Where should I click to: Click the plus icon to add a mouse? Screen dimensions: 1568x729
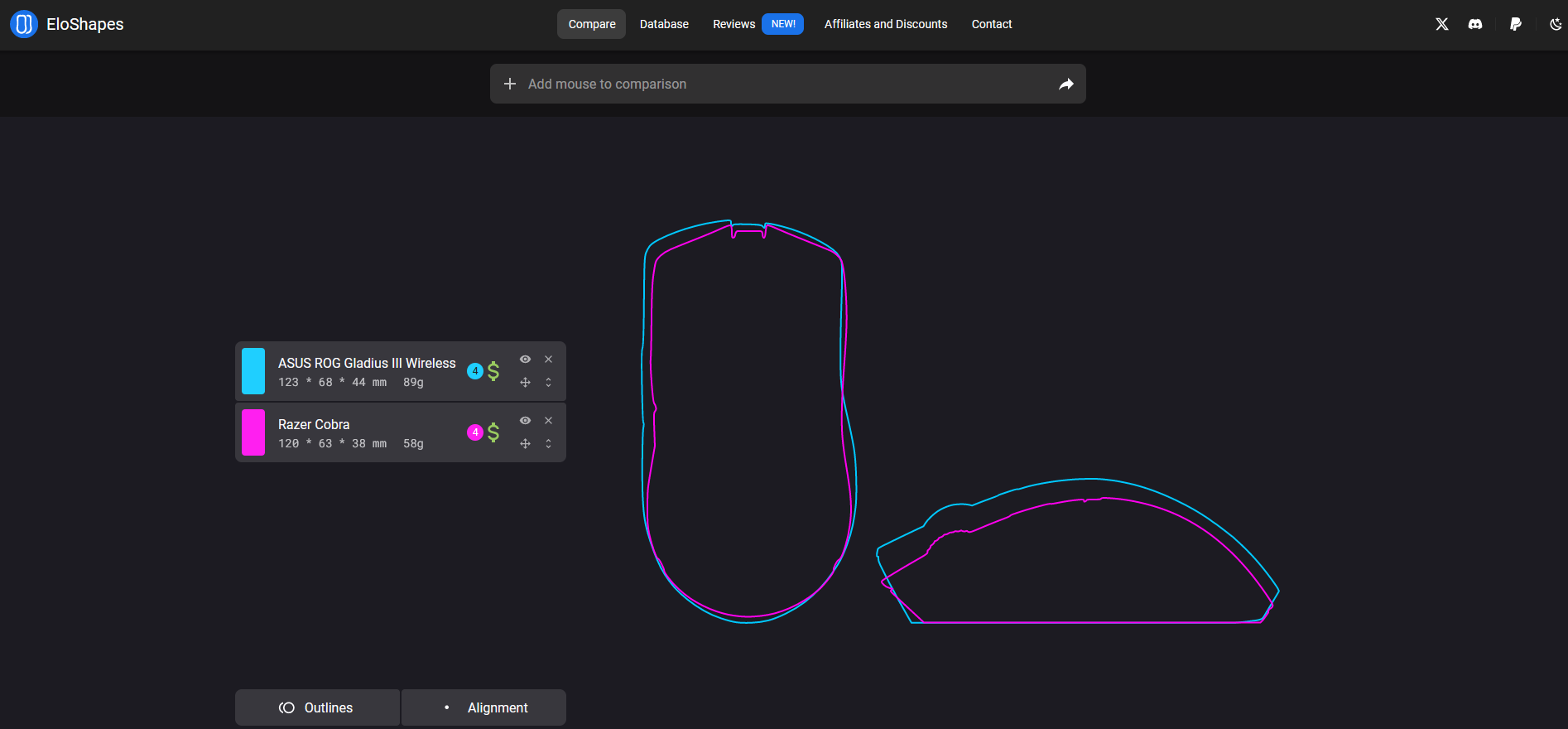click(x=510, y=84)
